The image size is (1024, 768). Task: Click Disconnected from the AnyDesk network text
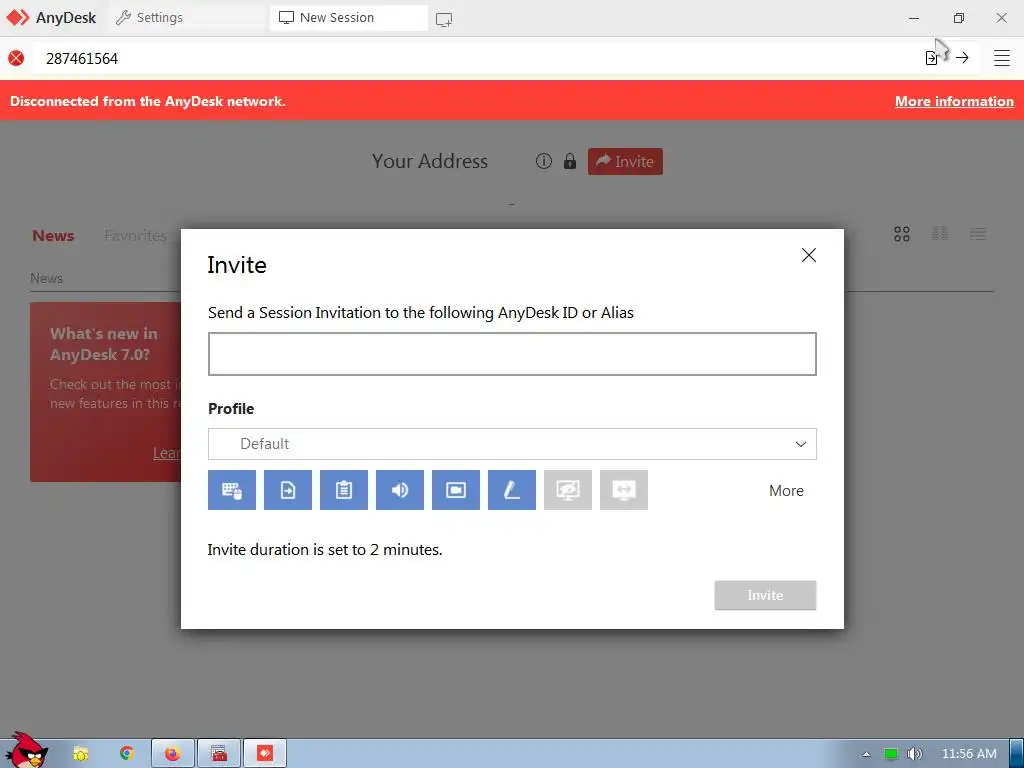point(148,101)
